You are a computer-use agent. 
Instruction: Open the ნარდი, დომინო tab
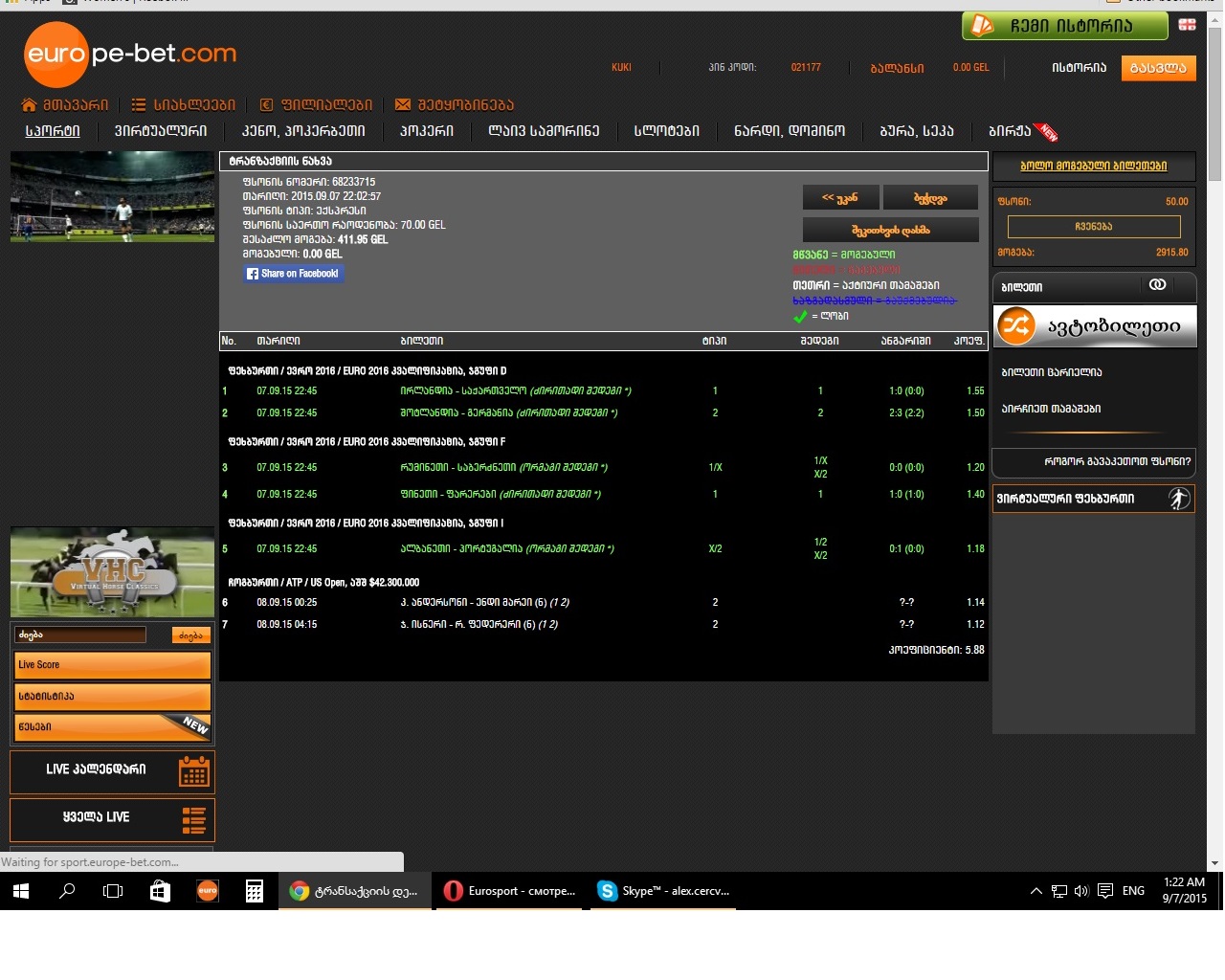click(x=790, y=131)
